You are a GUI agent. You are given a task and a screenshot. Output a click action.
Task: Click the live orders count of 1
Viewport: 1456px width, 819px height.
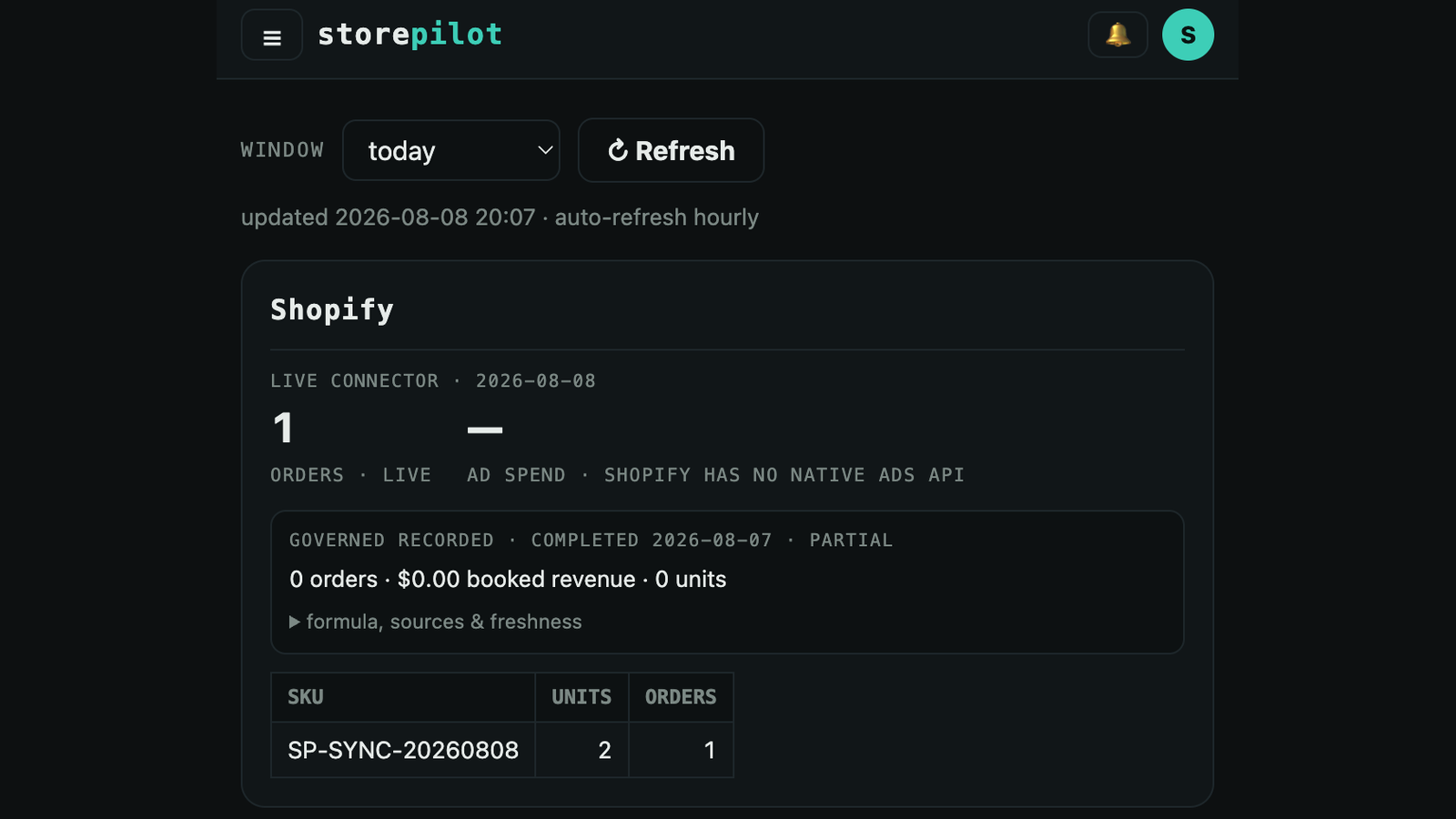coord(283,429)
